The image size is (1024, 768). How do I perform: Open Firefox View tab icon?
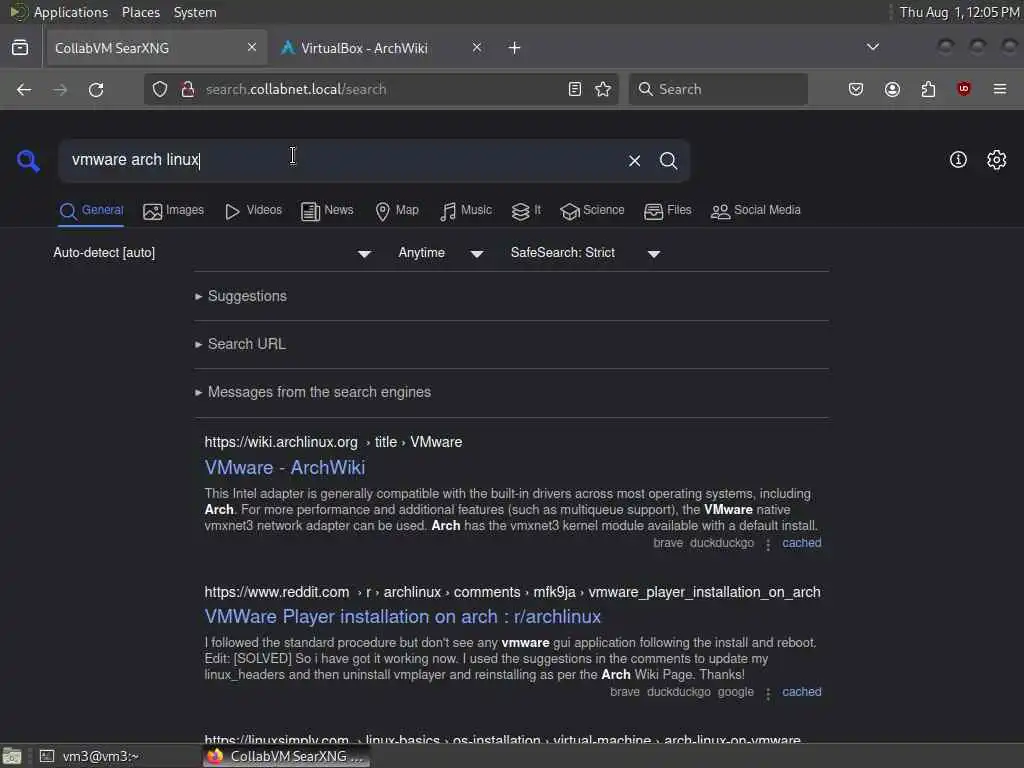click(20, 48)
